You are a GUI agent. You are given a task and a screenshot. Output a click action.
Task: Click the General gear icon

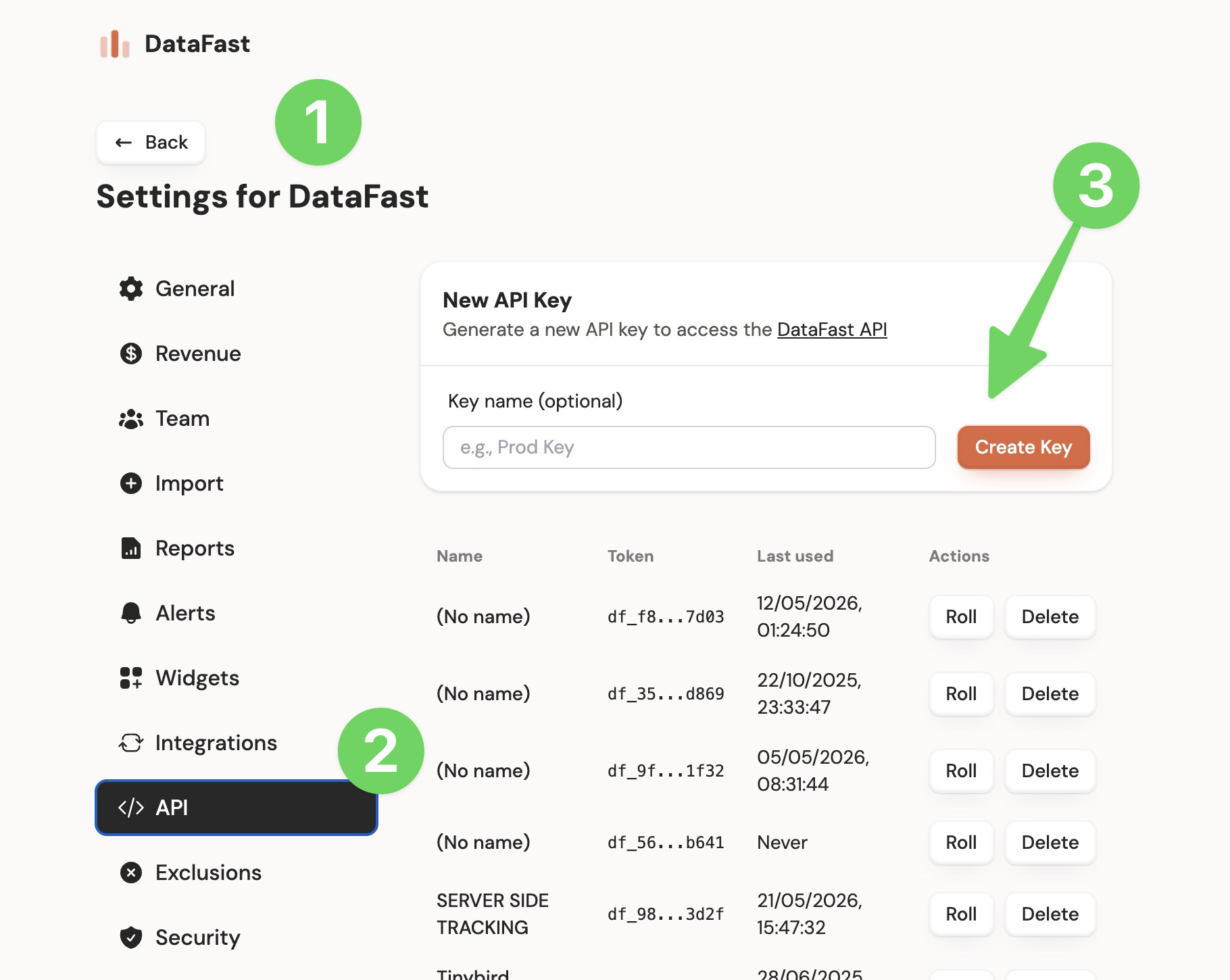(x=131, y=289)
